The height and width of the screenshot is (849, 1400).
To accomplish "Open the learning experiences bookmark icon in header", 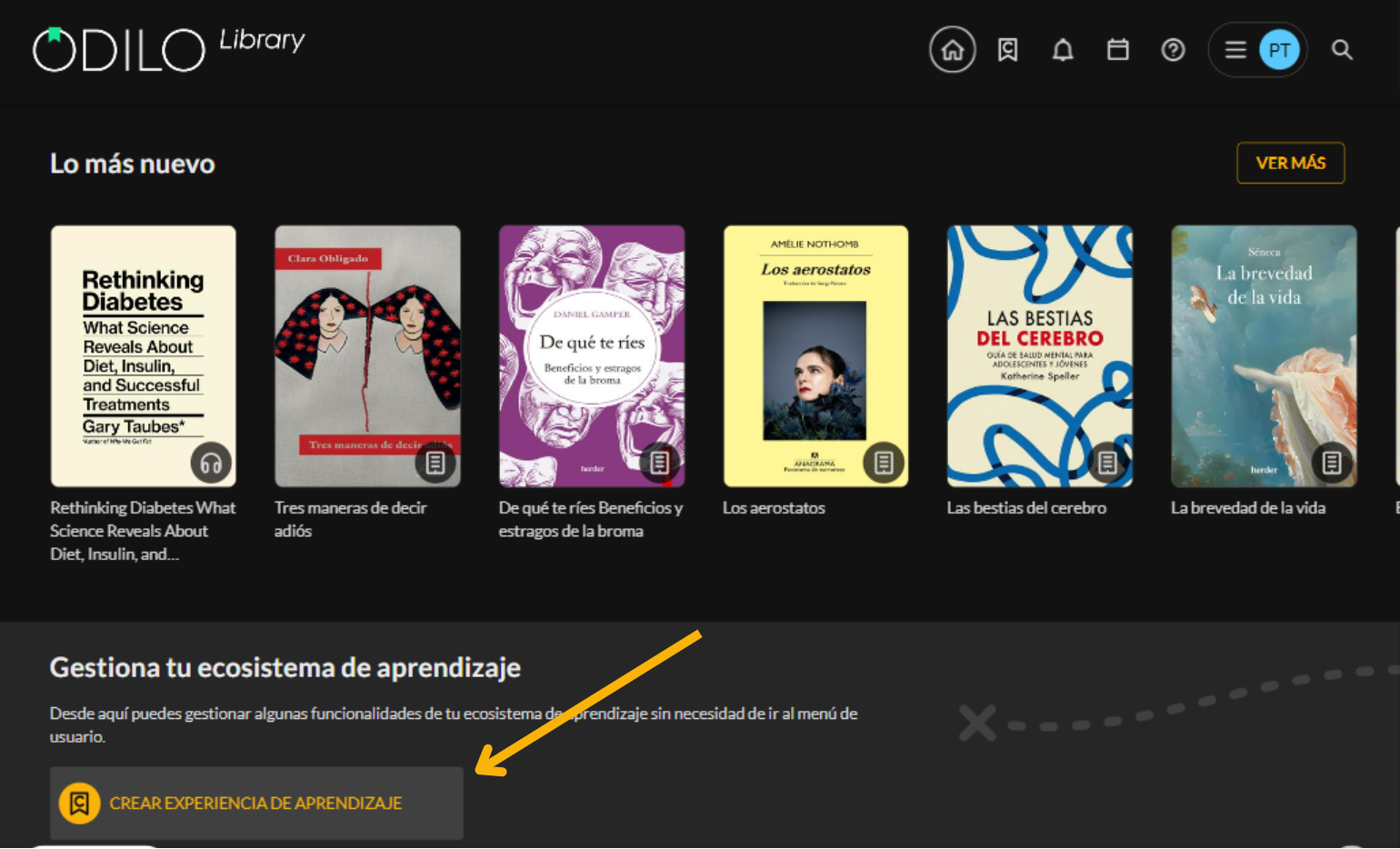I will coord(1007,50).
